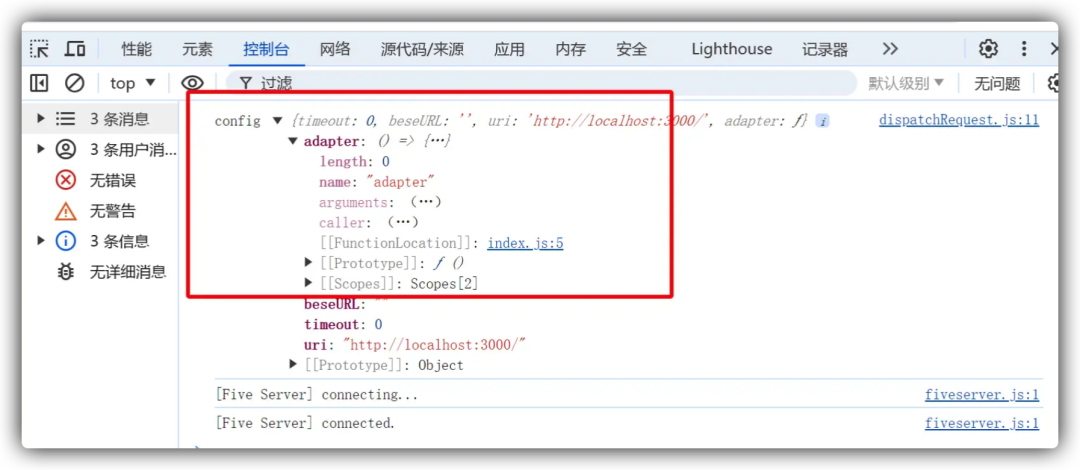Open the 源代码/来源 tab
1080x470 pixels.
click(x=422, y=49)
